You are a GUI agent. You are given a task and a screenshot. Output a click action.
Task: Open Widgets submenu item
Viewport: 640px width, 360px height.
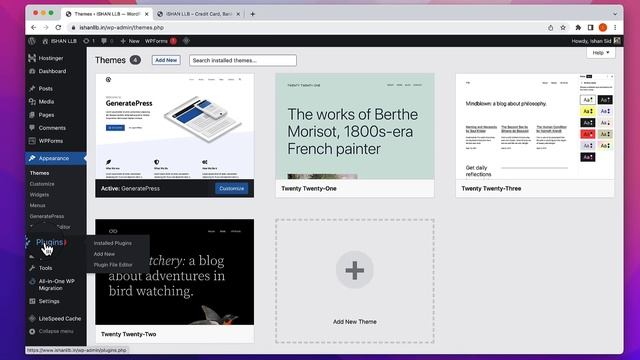click(x=39, y=195)
